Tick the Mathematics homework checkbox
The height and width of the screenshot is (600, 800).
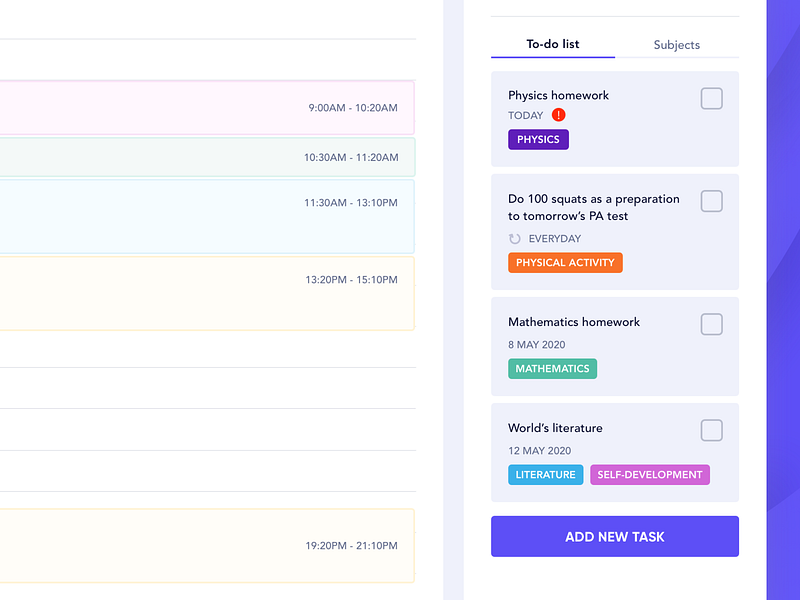point(711,324)
